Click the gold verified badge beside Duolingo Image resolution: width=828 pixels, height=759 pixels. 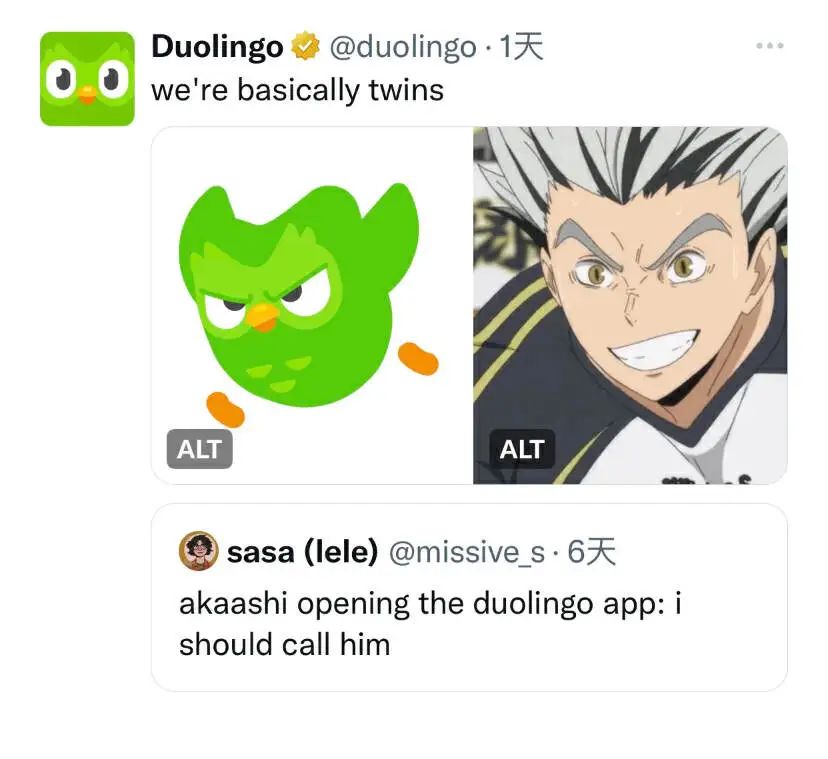coord(306,46)
